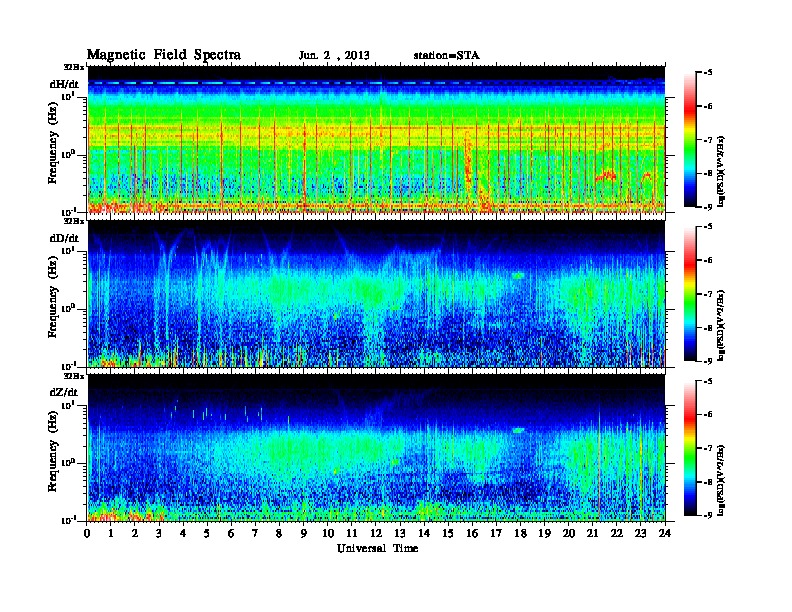The width and height of the screenshot is (792, 612).
Task: Click the dZ/dt spectrogram plot area
Action: (x=376, y=448)
